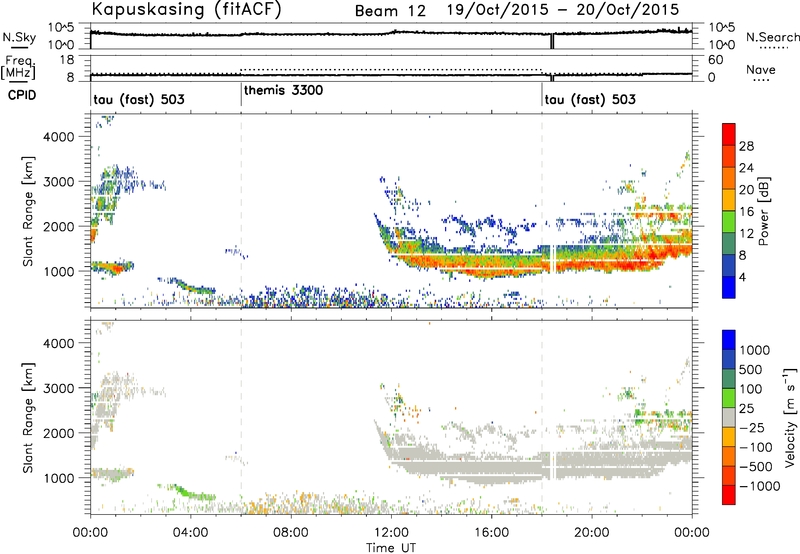Image resolution: width=800 pixels, height=554 pixels.
Task: Click the '-1000' tick on Velocity color bar
Action: [x=759, y=486]
